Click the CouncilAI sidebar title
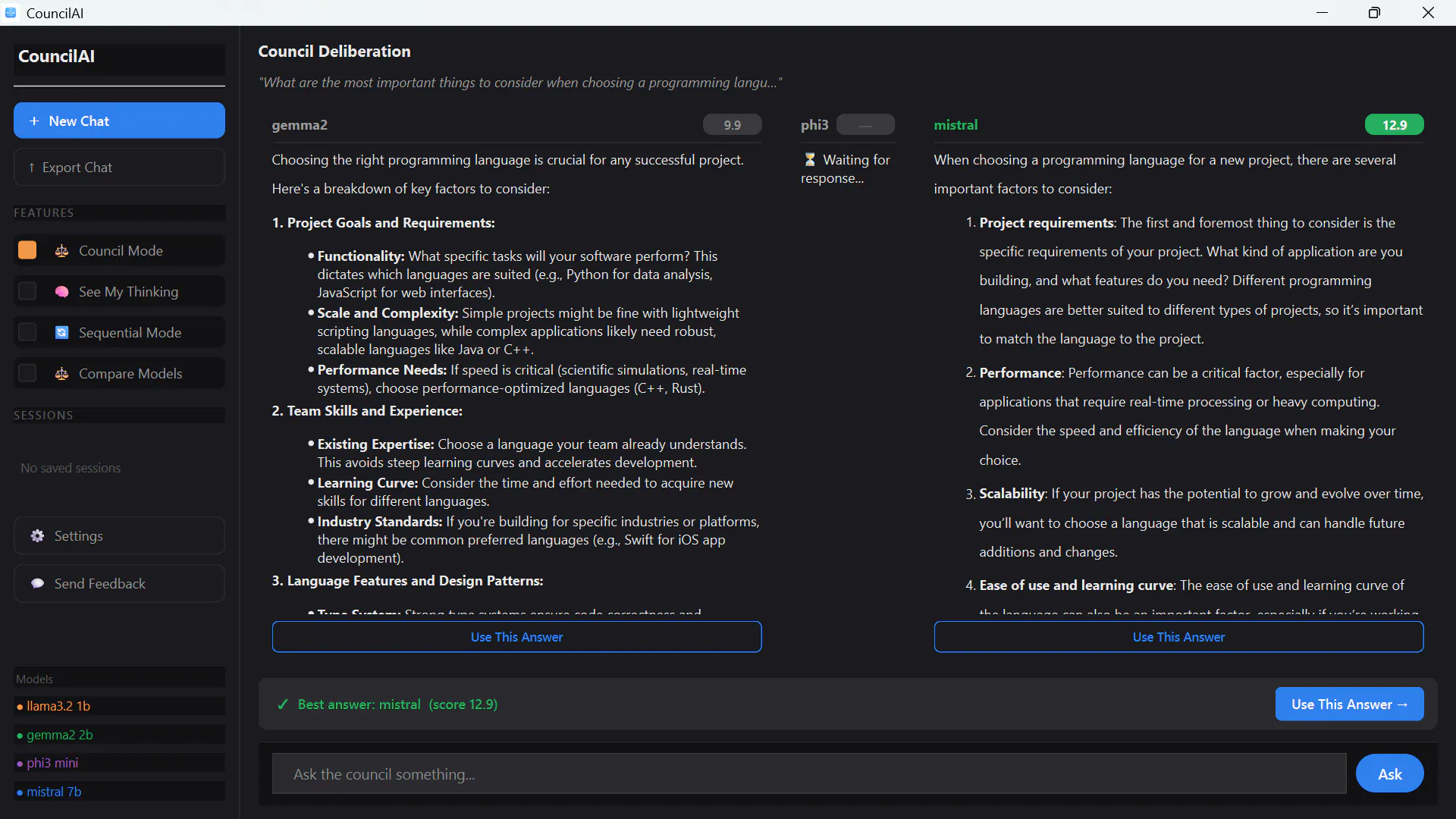Image resolution: width=1456 pixels, height=819 pixels. [x=56, y=57]
